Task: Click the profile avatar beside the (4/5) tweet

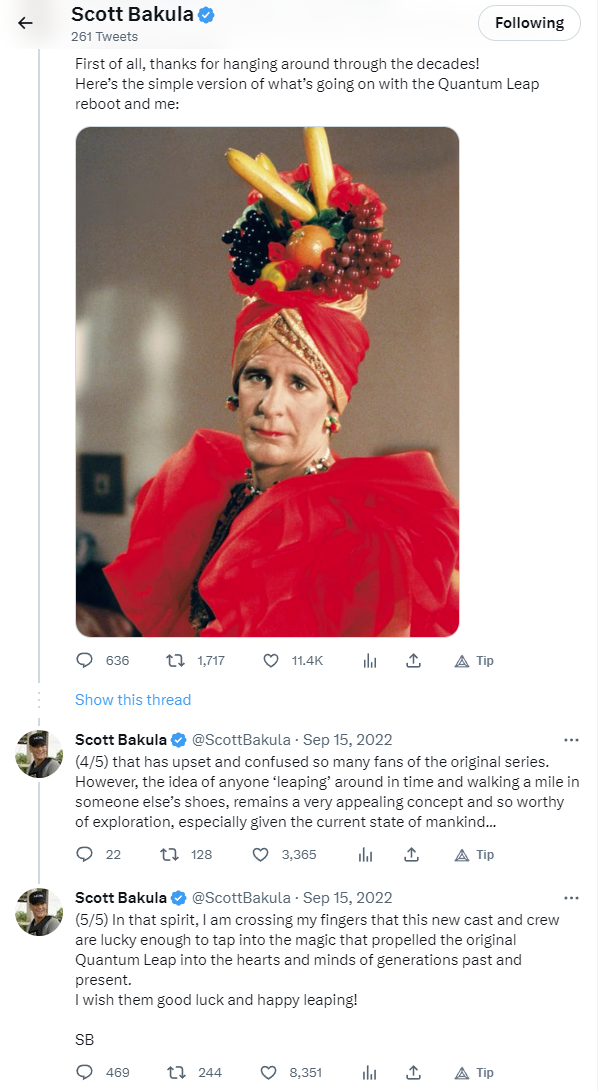Action: pyautogui.click(x=40, y=753)
